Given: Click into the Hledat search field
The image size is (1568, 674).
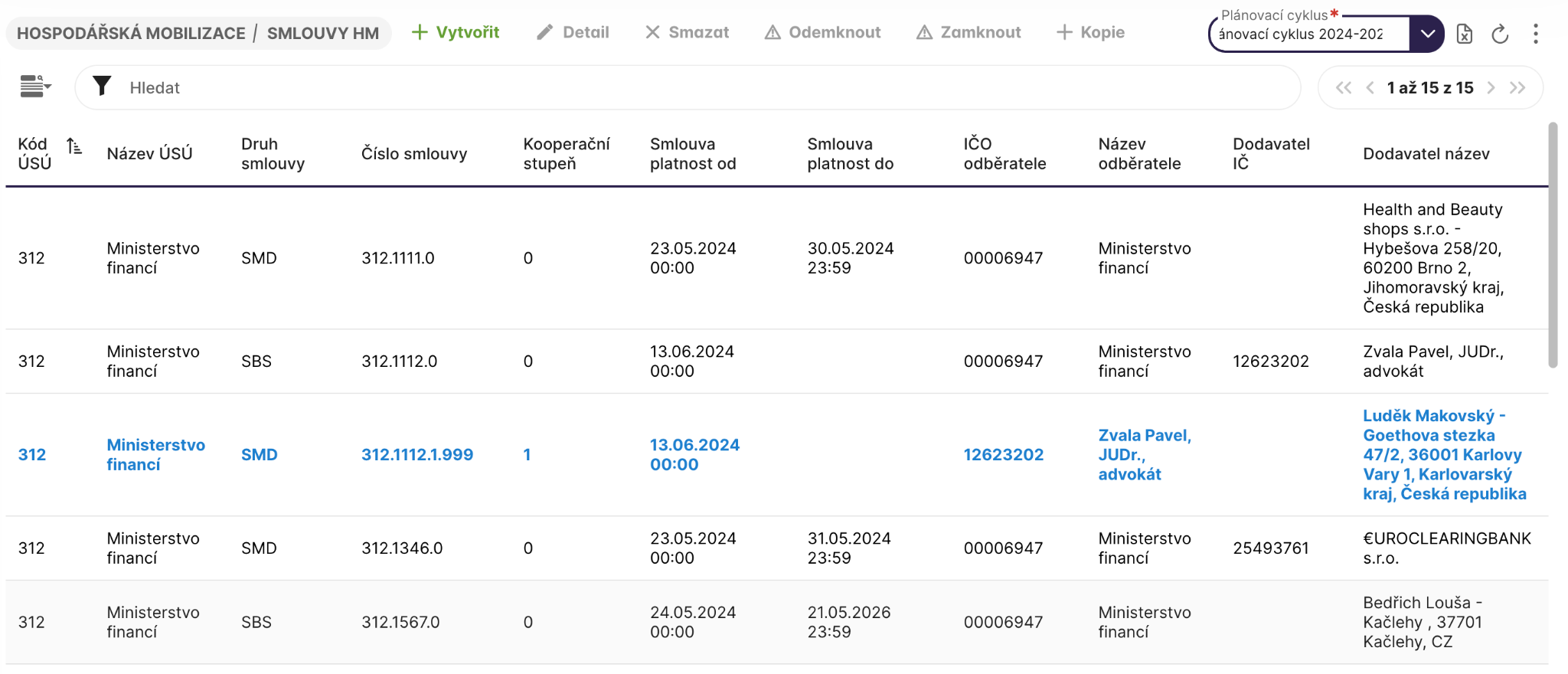Looking at the screenshot, I should tap(689, 87).
